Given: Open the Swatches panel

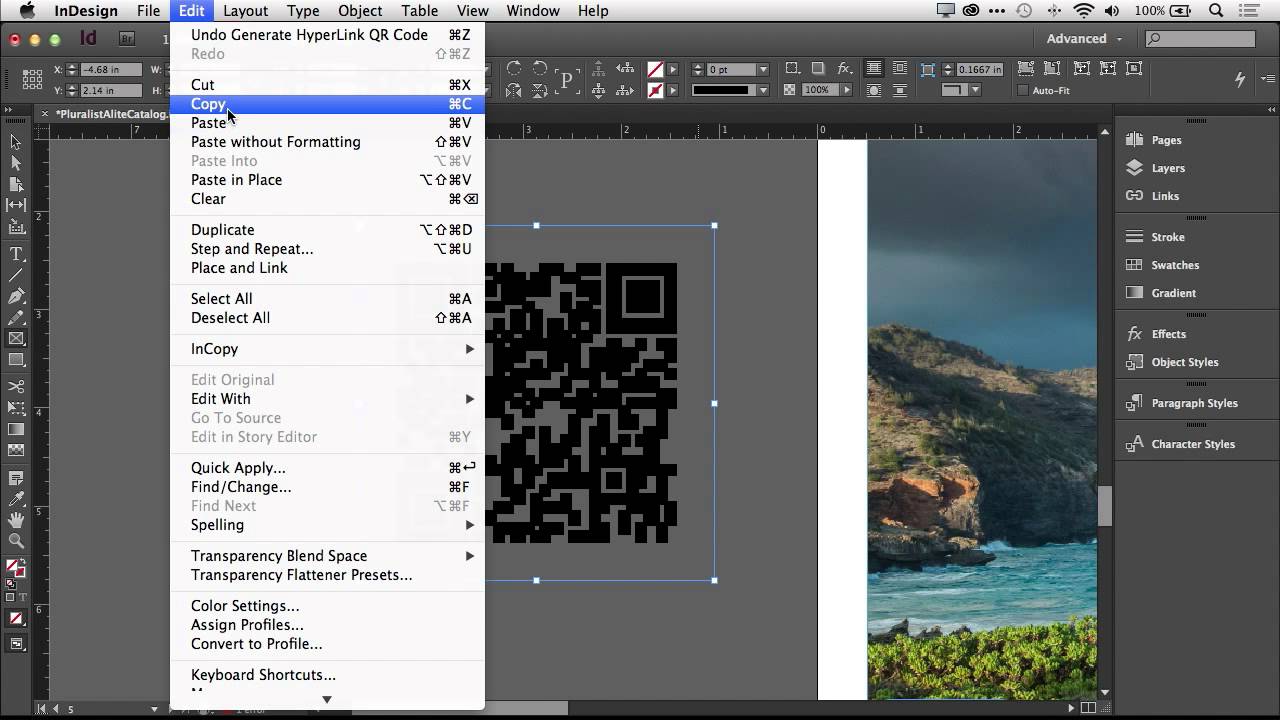Looking at the screenshot, I should [1174, 265].
